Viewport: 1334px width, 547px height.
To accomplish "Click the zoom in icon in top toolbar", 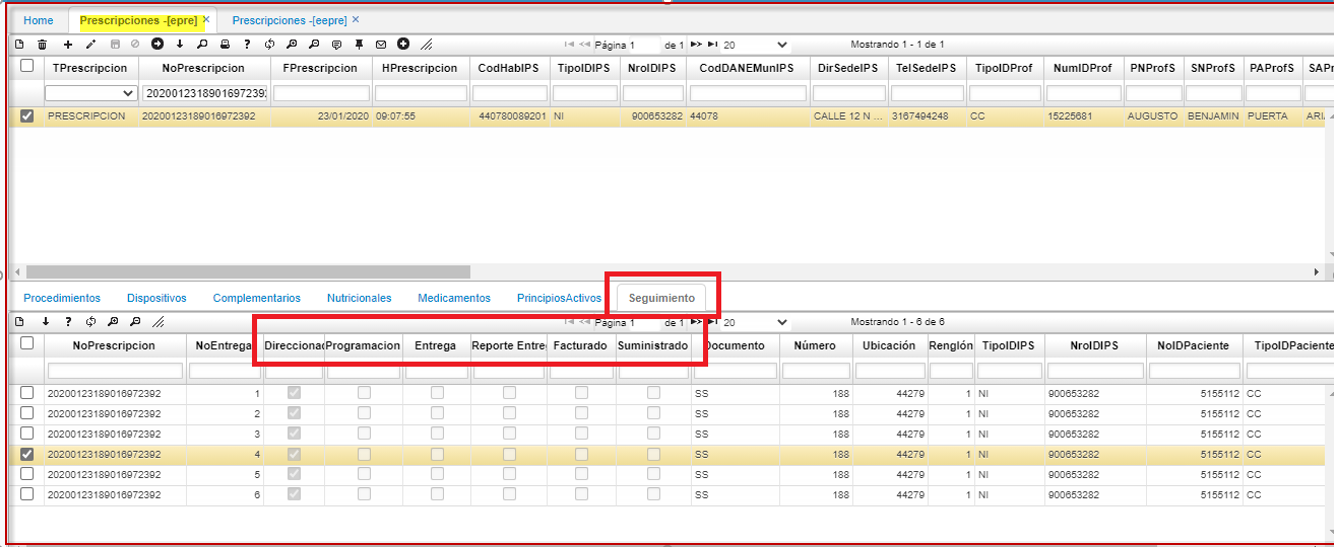I will [x=292, y=45].
